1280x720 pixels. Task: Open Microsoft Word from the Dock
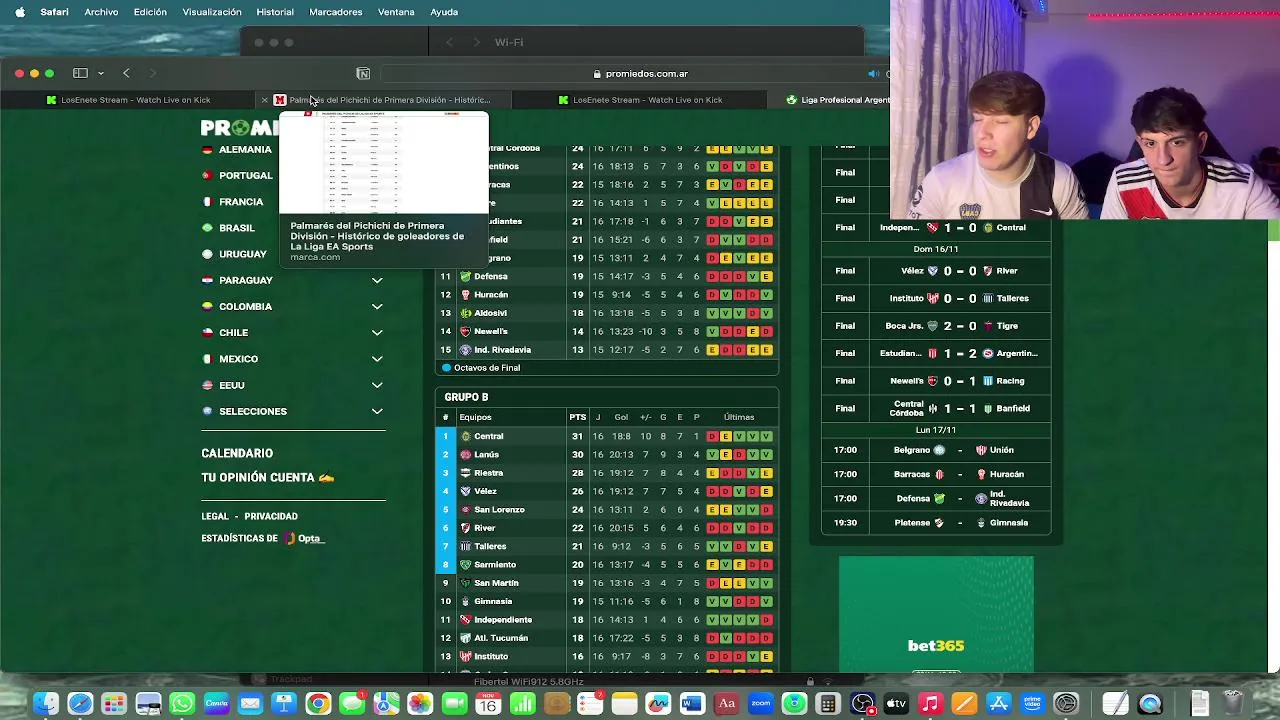[692, 704]
